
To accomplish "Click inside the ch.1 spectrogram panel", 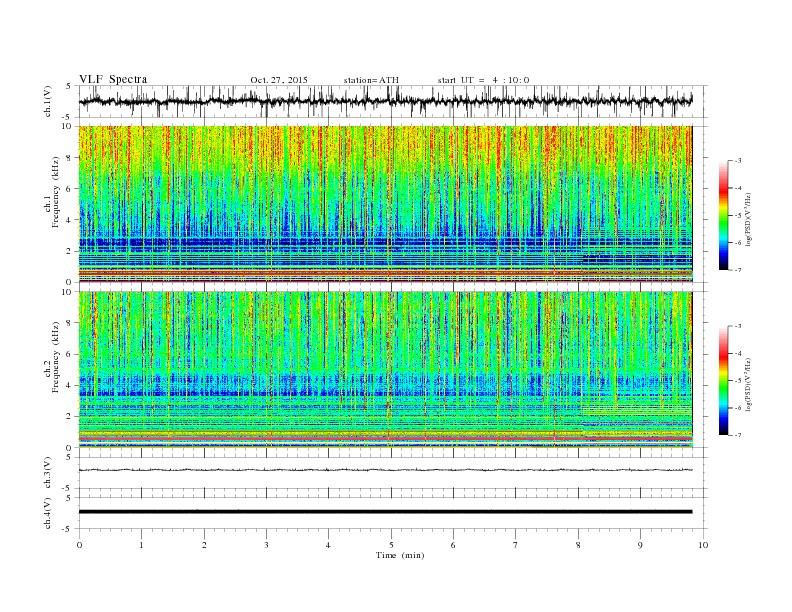I will [385, 204].
